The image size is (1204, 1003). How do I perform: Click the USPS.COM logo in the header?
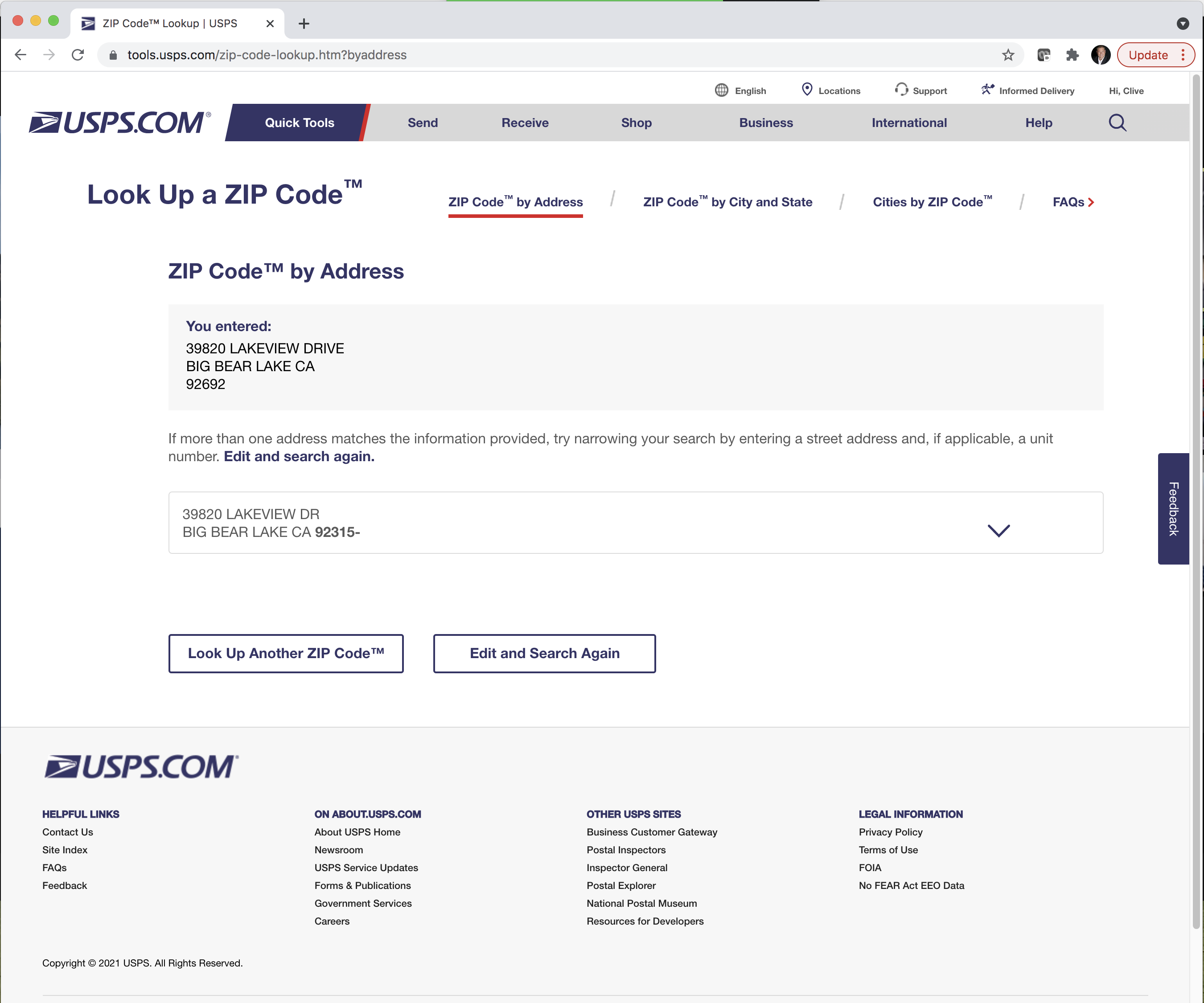119,122
